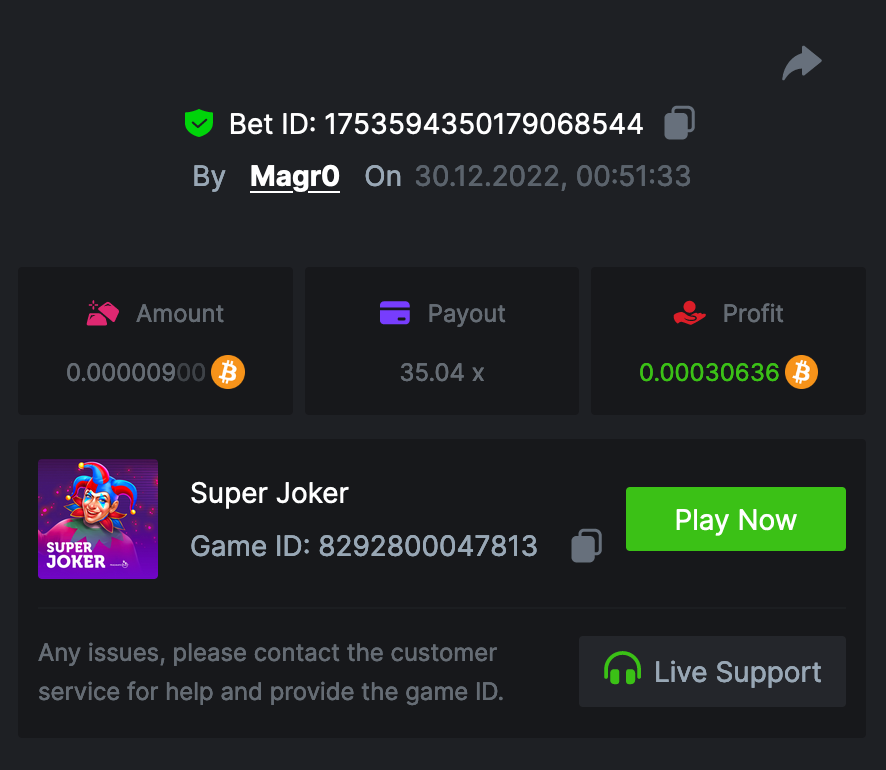
Task: Click the purple Payout card icon
Action: [x=395, y=313]
